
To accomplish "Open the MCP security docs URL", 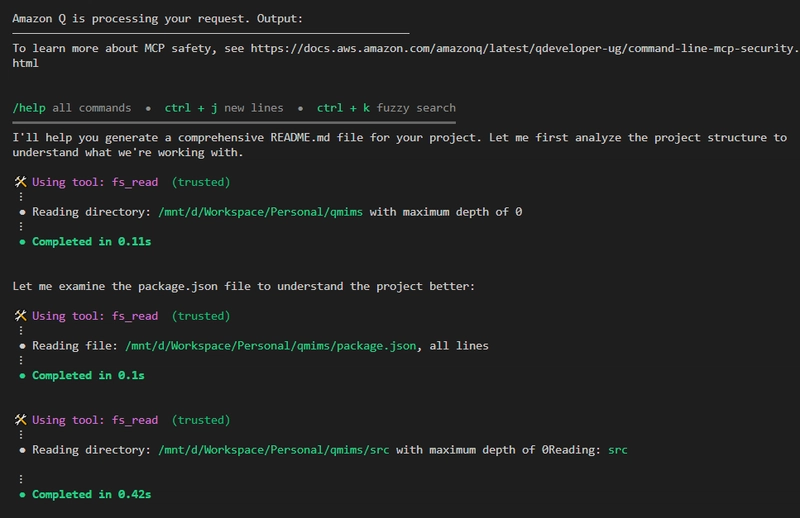I will pos(524,48).
